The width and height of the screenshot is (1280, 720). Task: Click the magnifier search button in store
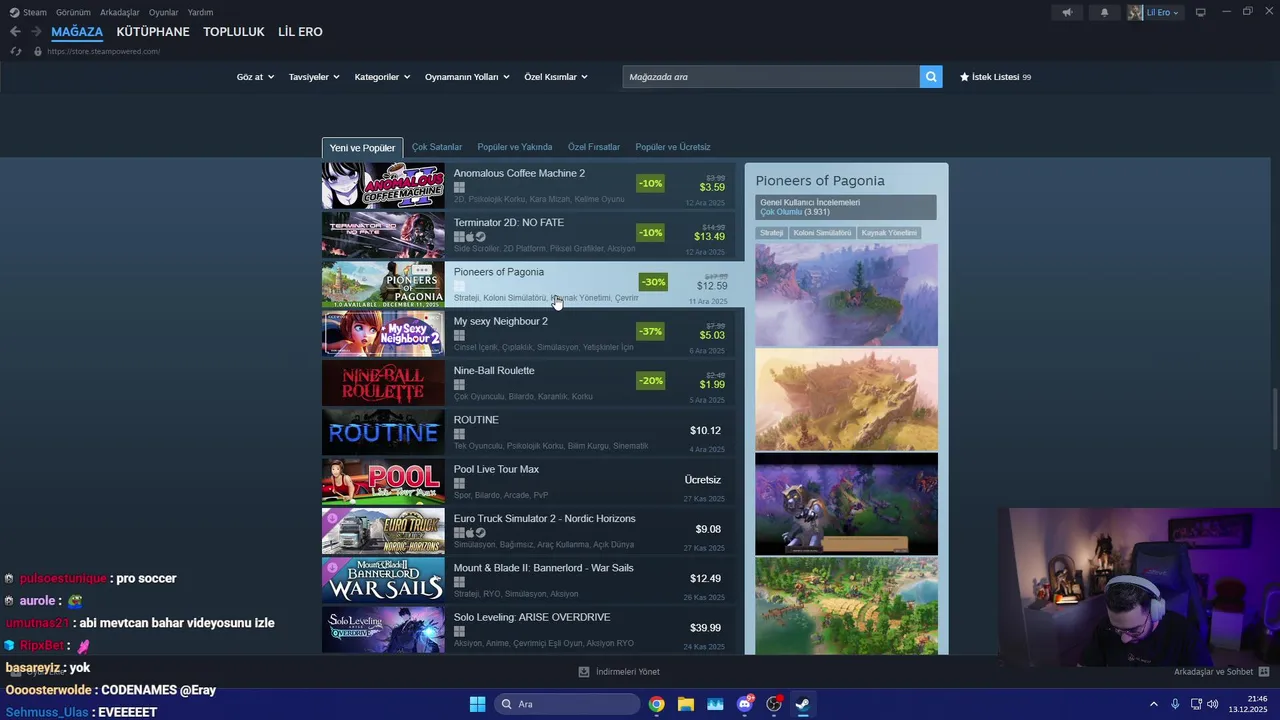coord(931,77)
